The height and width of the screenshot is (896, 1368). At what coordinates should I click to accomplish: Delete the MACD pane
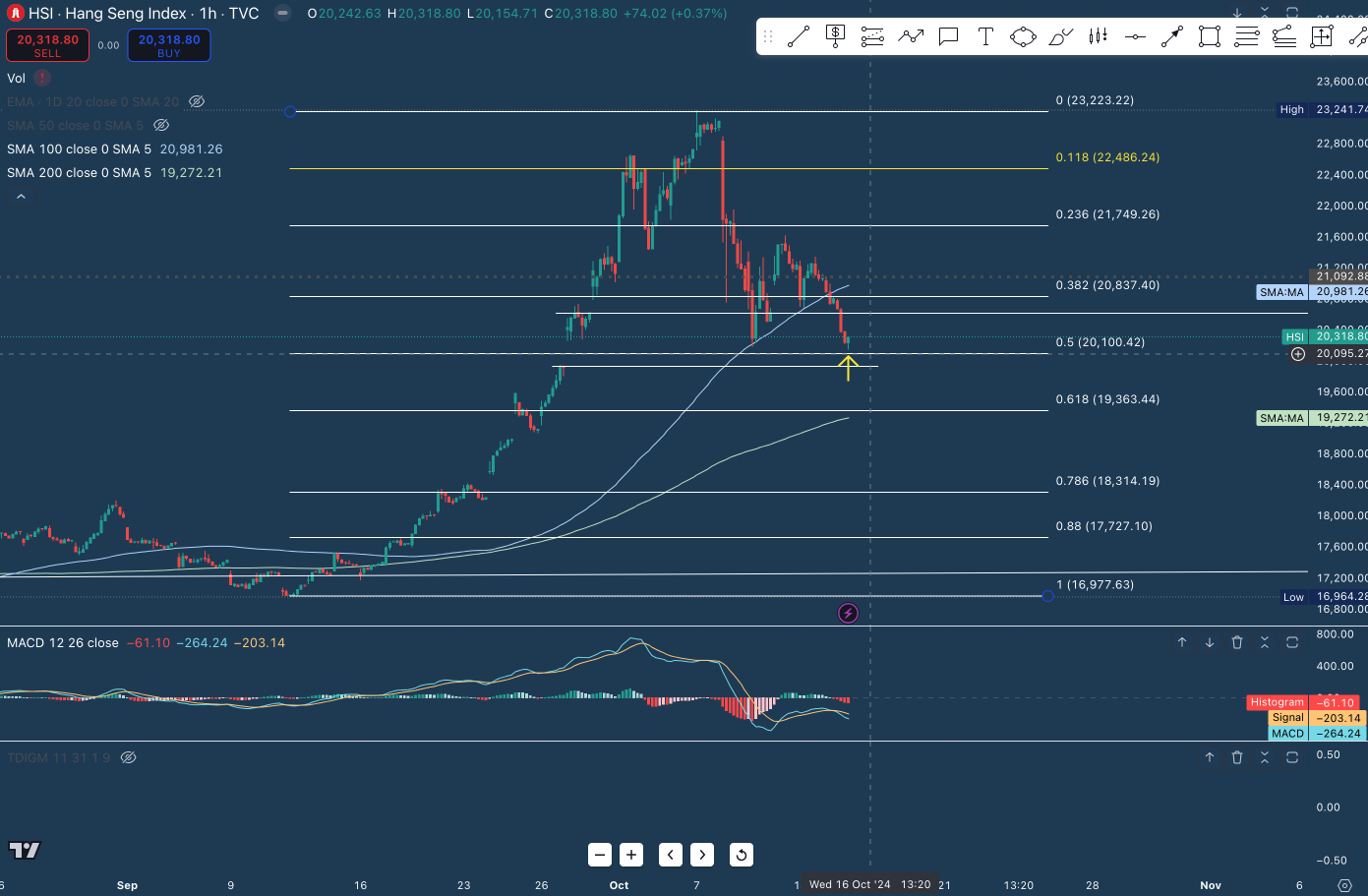coord(1237,642)
